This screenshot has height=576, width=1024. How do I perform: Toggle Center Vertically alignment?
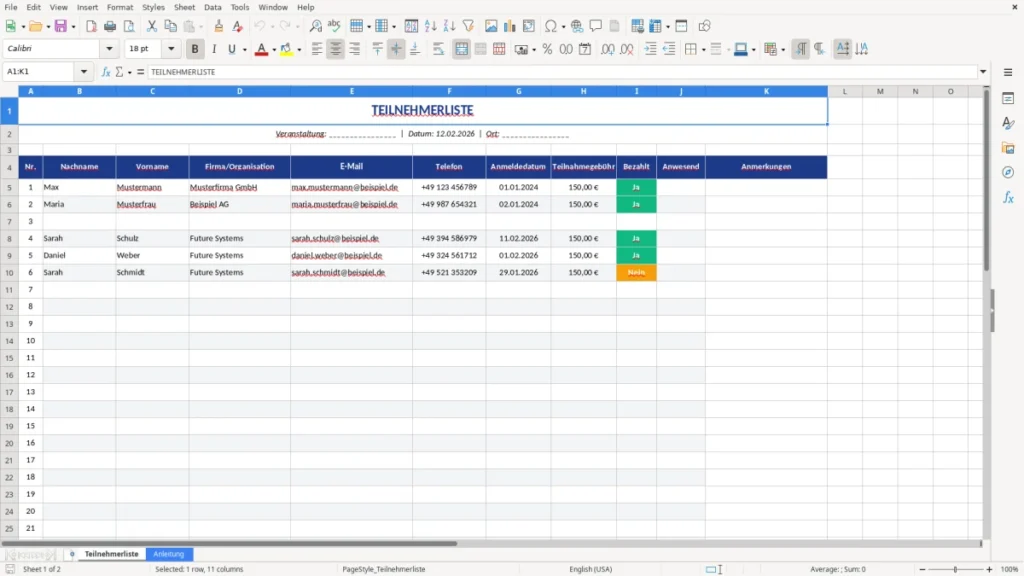click(x=396, y=49)
